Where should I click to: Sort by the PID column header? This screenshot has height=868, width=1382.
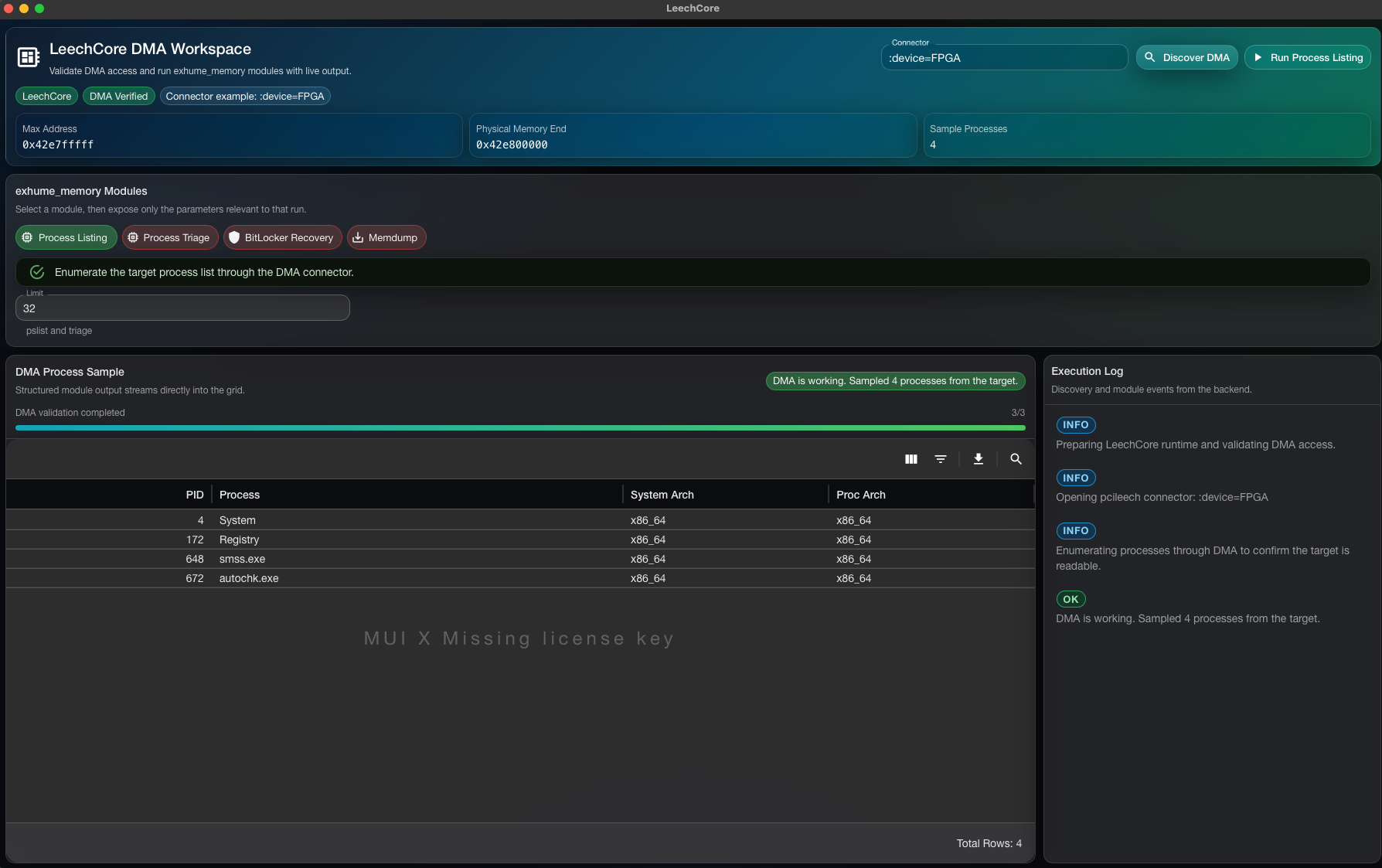(x=194, y=495)
